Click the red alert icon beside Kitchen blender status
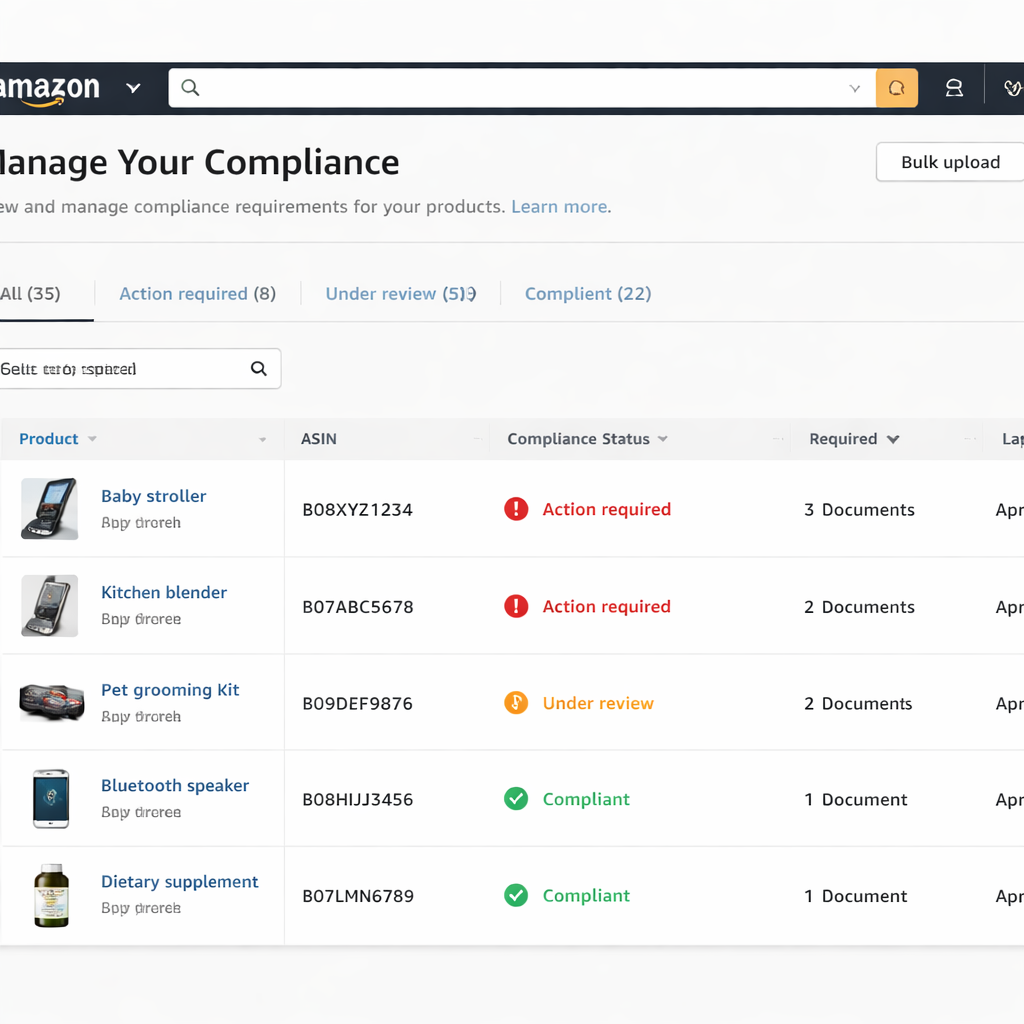1024x1024 pixels. point(516,606)
